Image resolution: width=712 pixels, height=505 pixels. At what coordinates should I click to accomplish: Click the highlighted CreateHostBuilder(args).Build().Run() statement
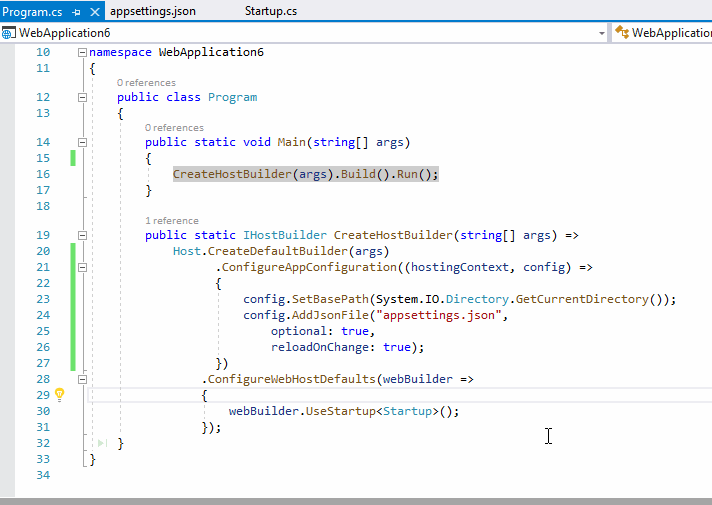(x=306, y=174)
